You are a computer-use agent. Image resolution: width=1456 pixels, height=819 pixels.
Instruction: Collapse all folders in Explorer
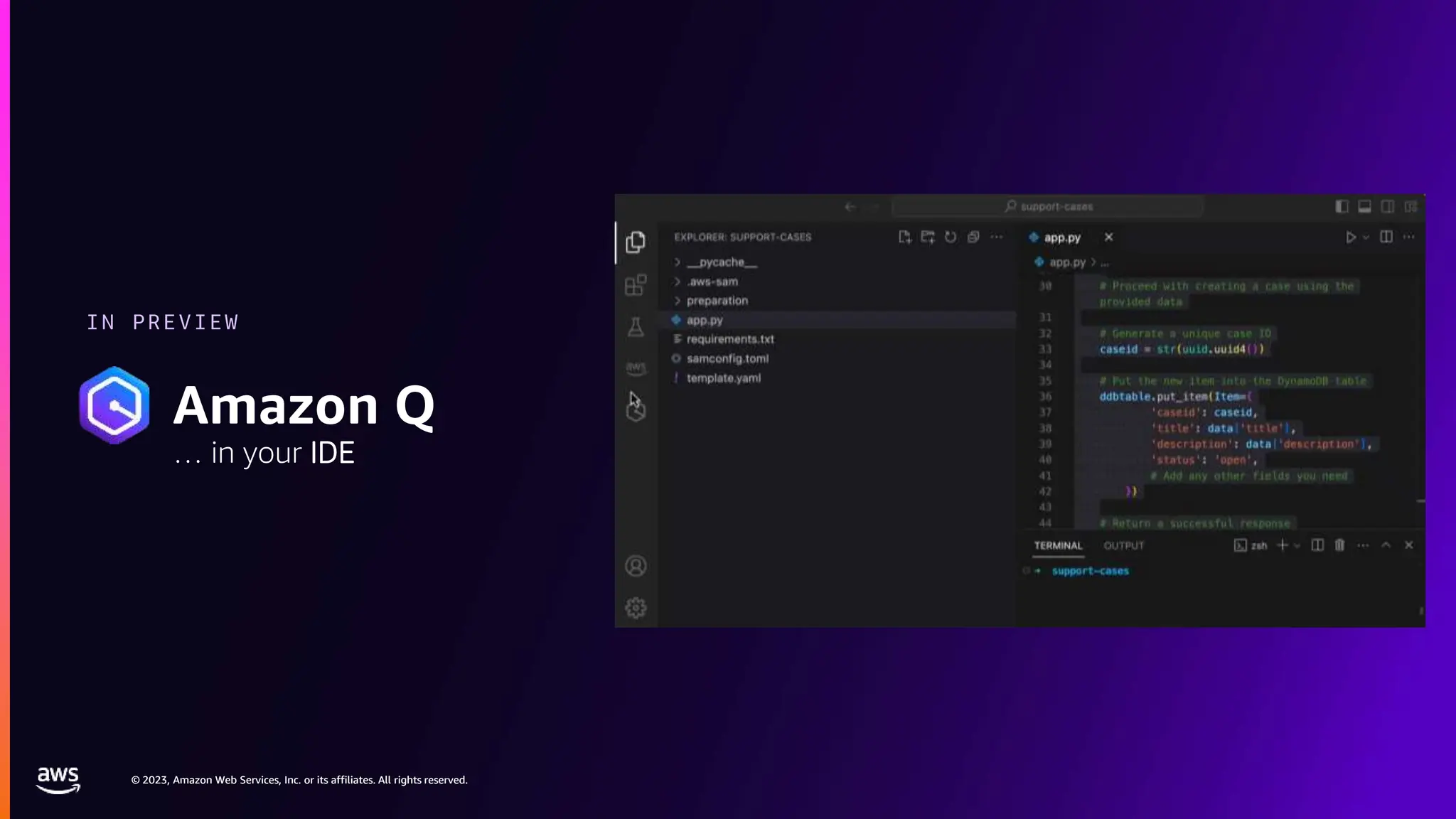click(973, 237)
